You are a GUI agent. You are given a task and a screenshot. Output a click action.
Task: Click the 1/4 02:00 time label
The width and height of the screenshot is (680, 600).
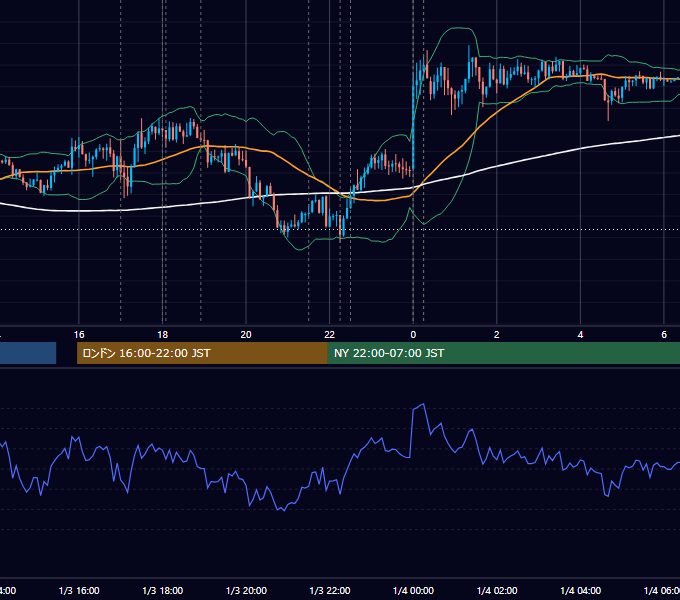point(497,590)
